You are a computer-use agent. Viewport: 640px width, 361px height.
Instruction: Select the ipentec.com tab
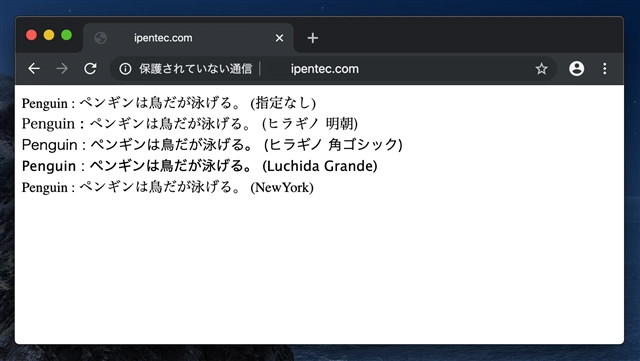point(188,38)
